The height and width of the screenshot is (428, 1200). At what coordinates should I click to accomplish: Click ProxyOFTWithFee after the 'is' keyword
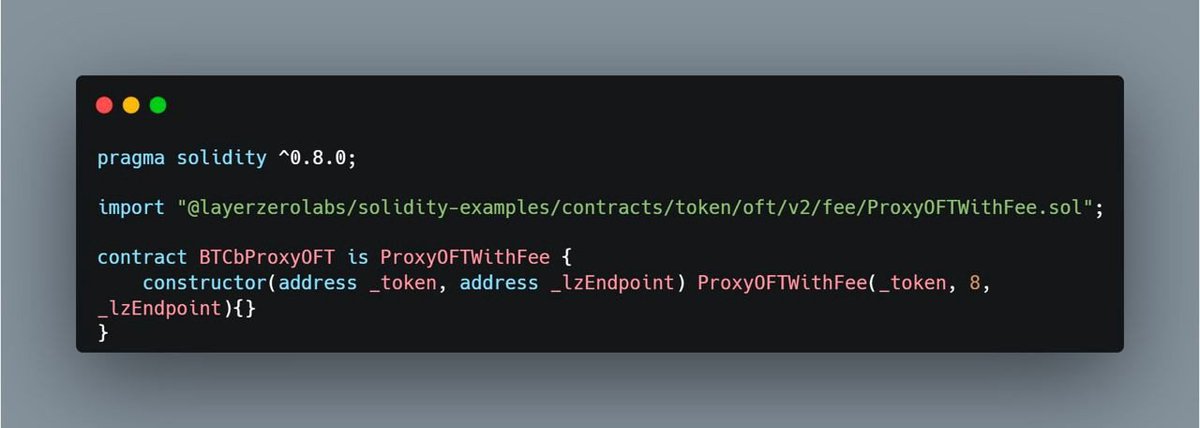click(x=463, y=258)
